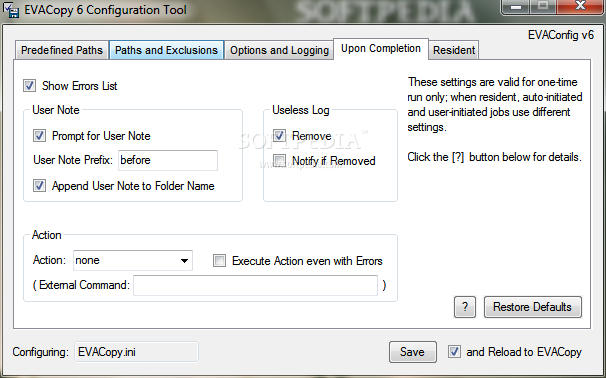Viewport: 606px width, 378px height.
Task: Close the EVACopy Configuration Tool window
Action: coord(580,7)
